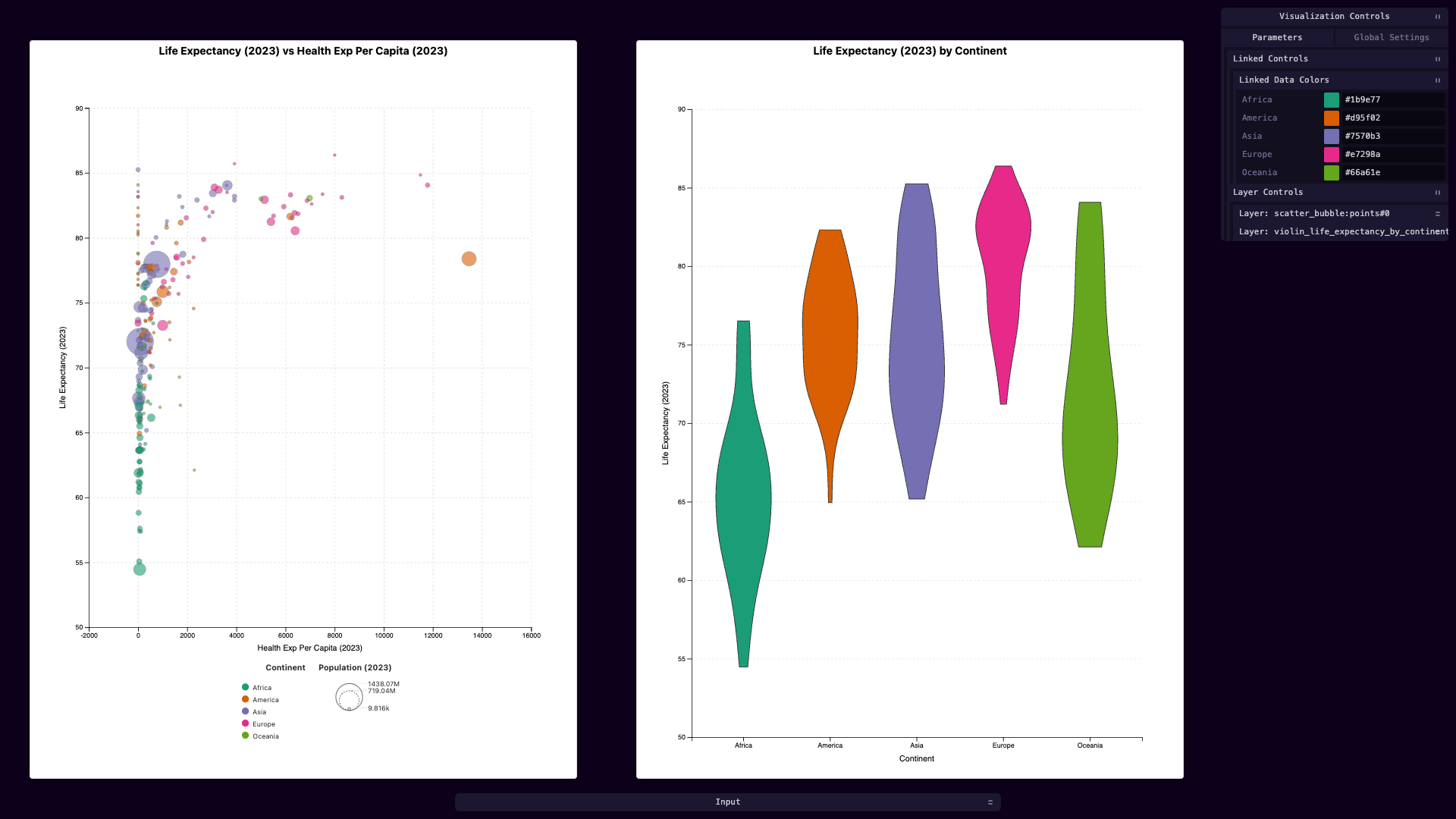The height and width of the screenshot is (819, 1456).
Task: Edit the America hex field #d95f02
Action: click(x=1393, y=118)
